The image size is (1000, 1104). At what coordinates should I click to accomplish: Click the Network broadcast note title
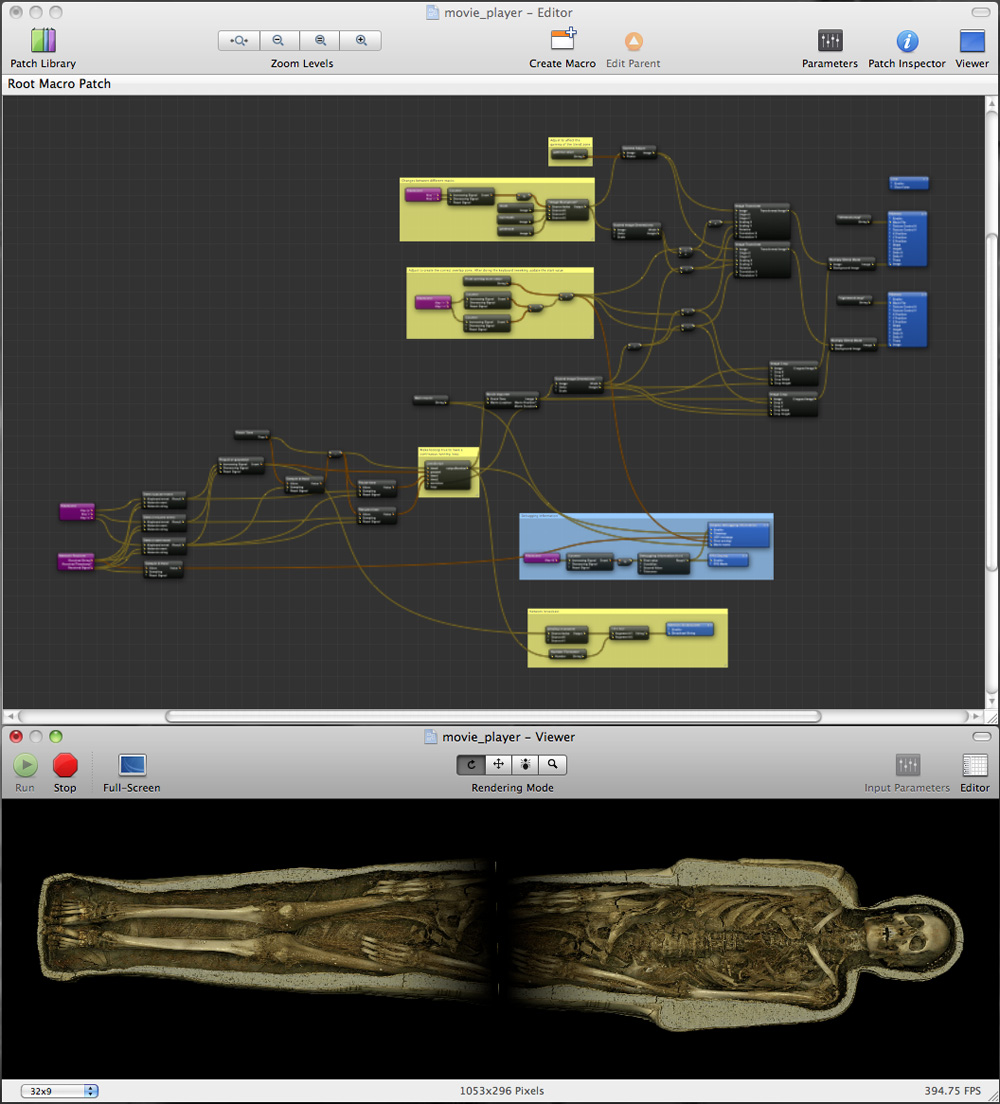coord(544,612)
